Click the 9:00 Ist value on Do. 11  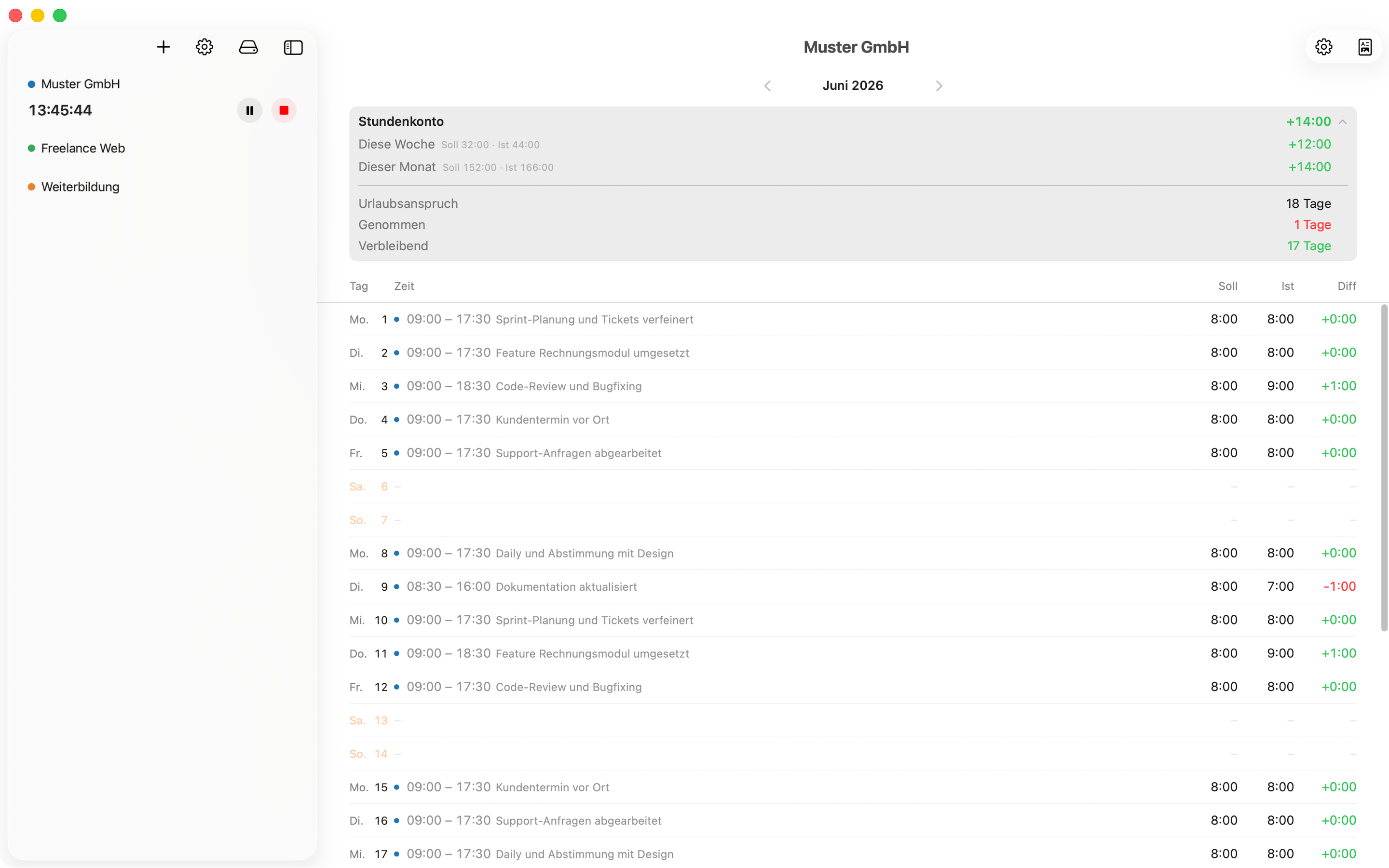[x=1280, y=653]
